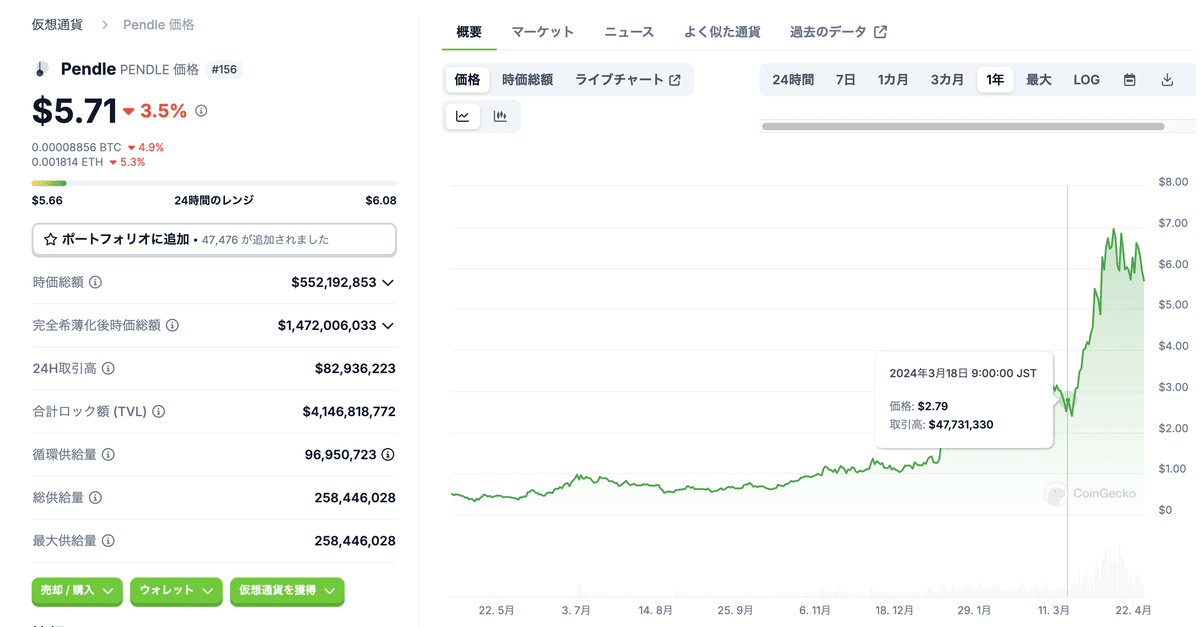The height and width of the screenshot is (627, 1200).
Task: Click the $5.71 current price
Action: (74, 111)
